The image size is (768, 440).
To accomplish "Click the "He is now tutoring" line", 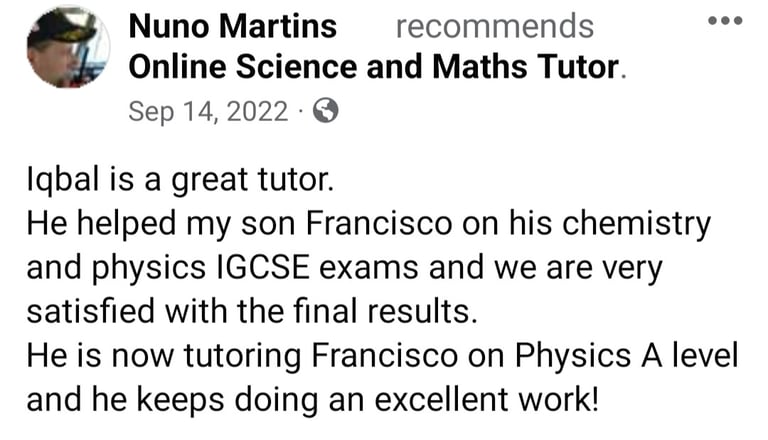I will [383, 355].
